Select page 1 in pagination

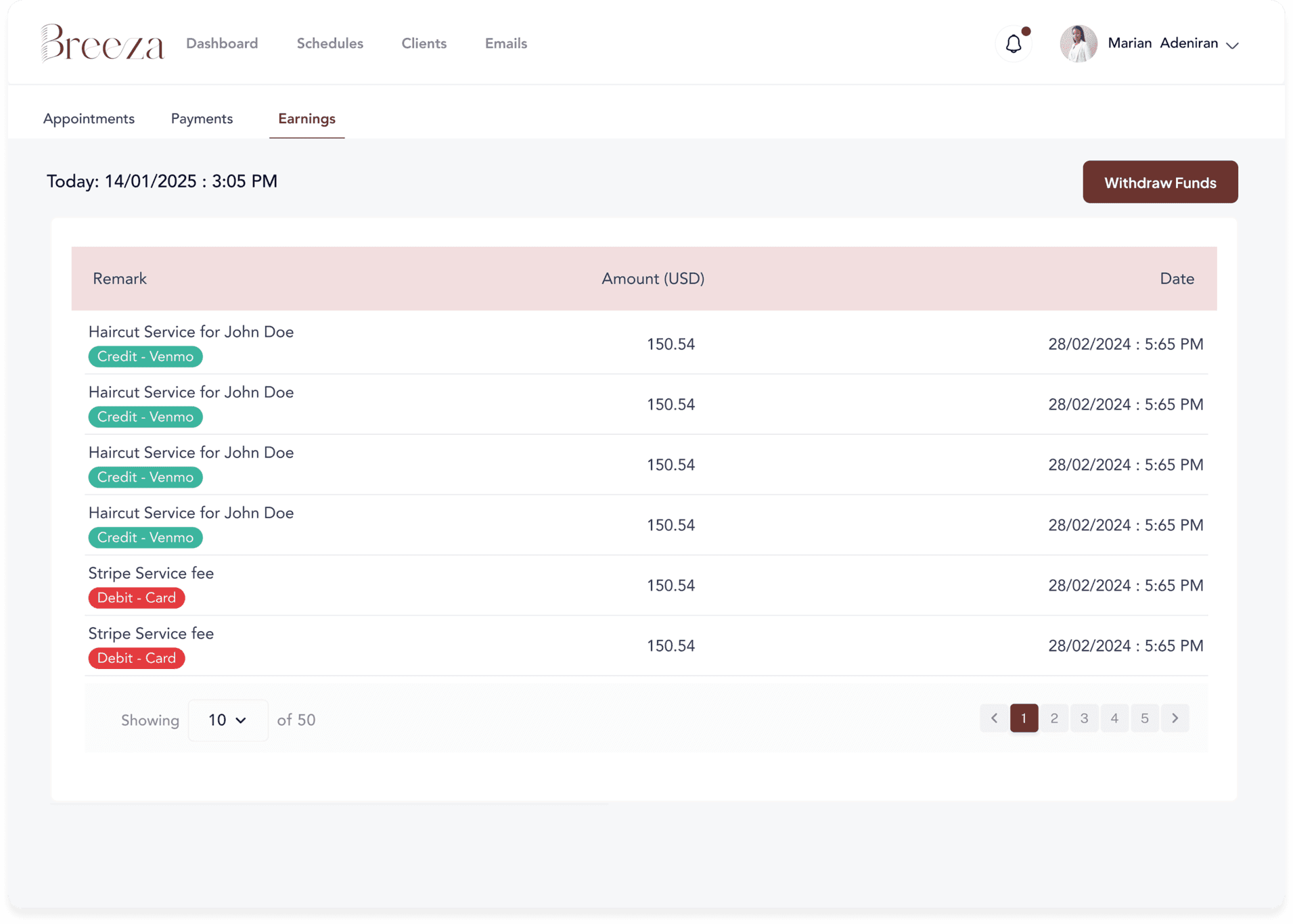1024,718
